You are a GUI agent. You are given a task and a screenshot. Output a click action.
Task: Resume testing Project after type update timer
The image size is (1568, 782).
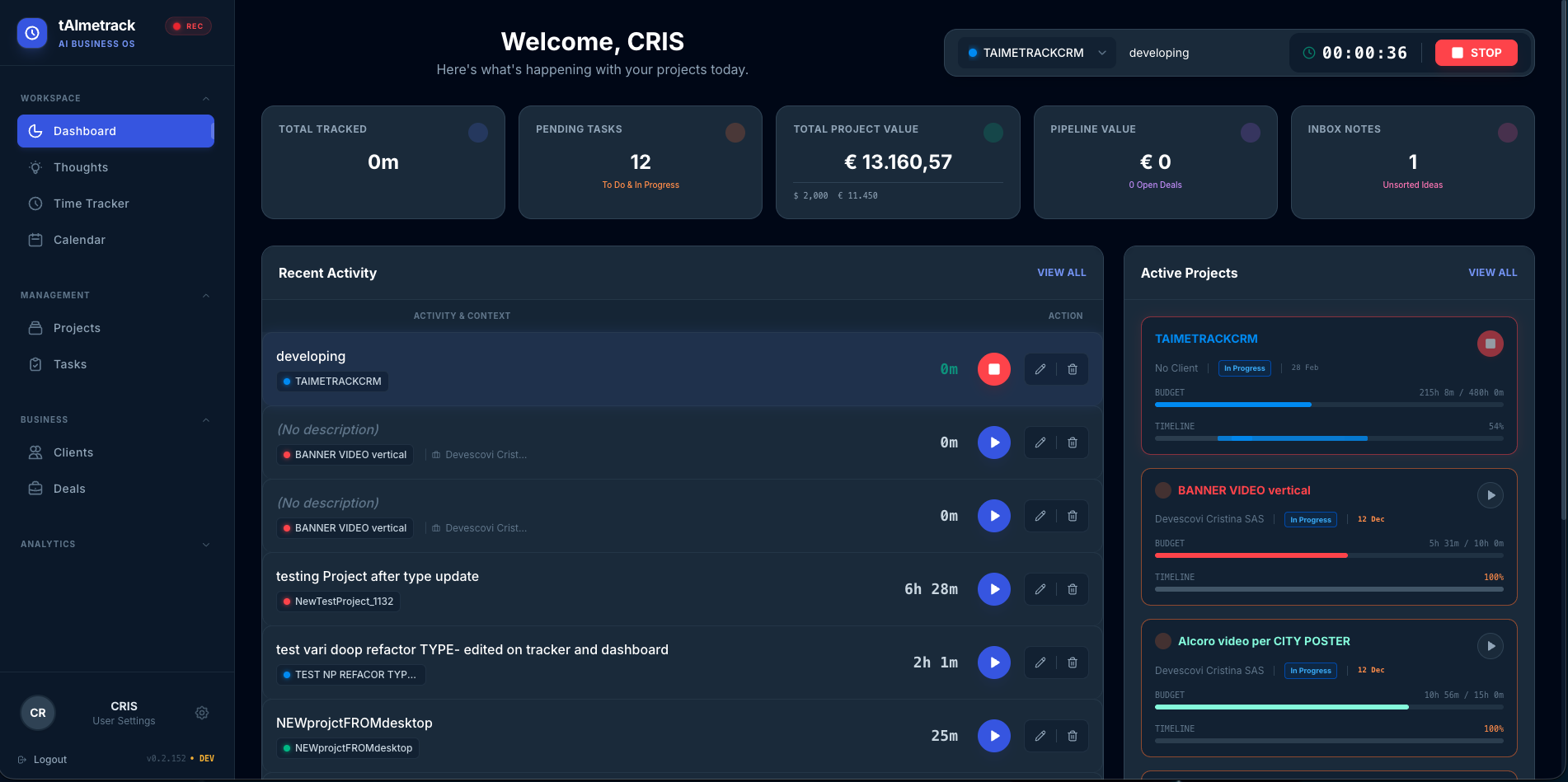pyautogui.click(x=994, y=589)
